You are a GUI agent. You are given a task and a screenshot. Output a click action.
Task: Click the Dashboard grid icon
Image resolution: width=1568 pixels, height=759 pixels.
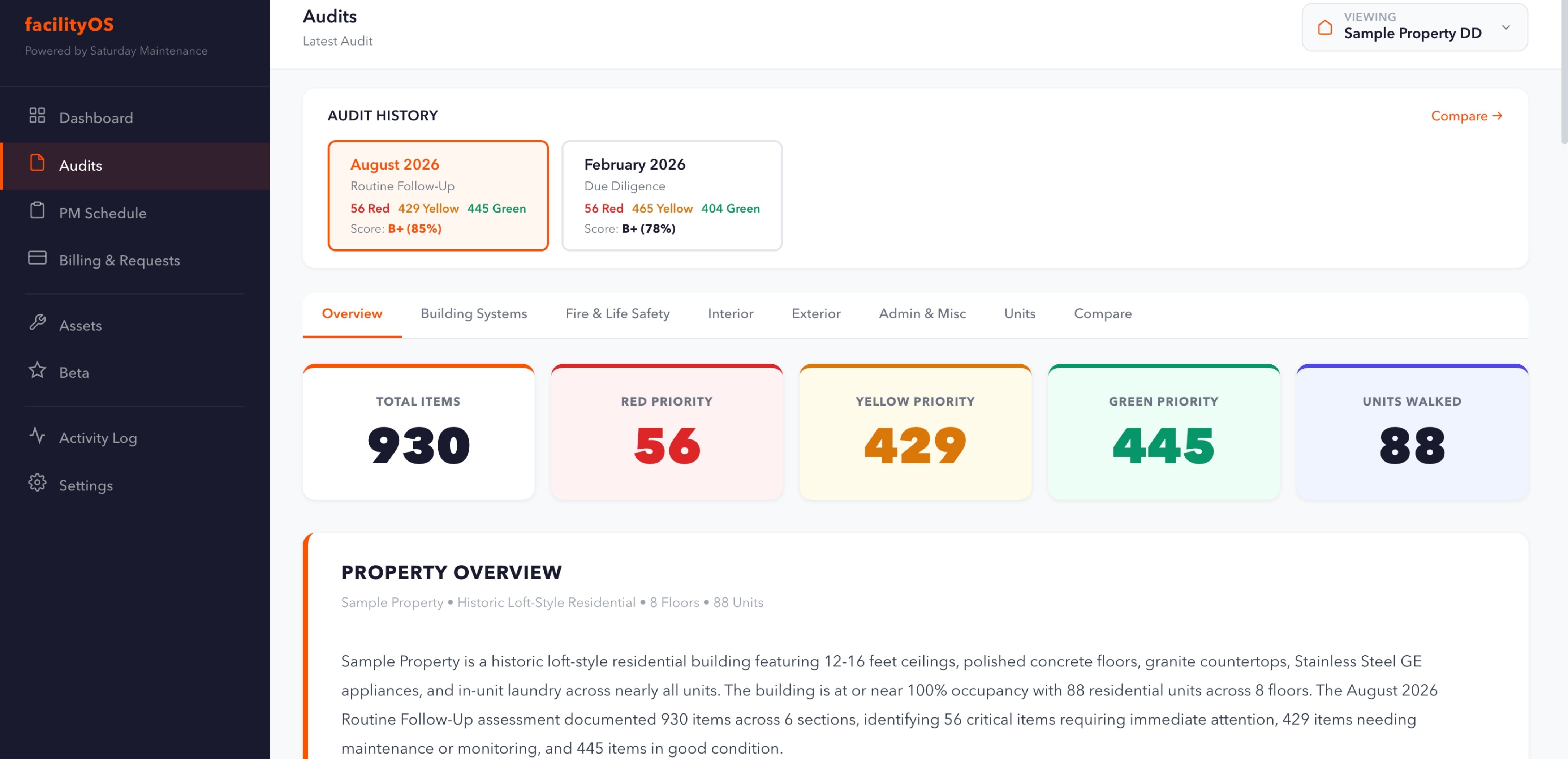(37, 116)
